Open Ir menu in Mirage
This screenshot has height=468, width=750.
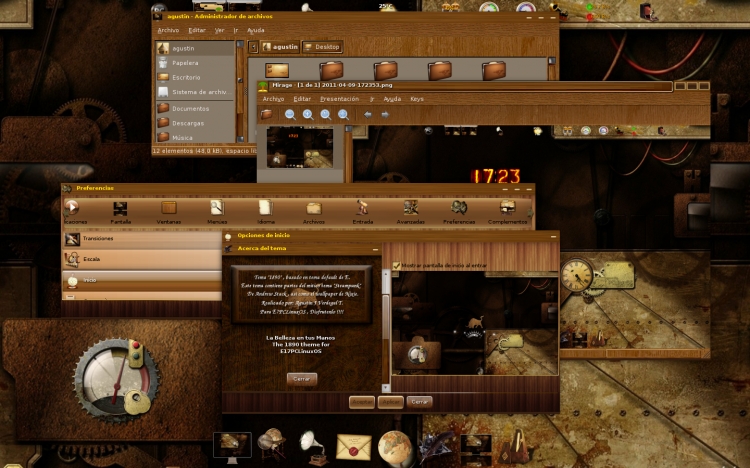click(x=372, y=99)
